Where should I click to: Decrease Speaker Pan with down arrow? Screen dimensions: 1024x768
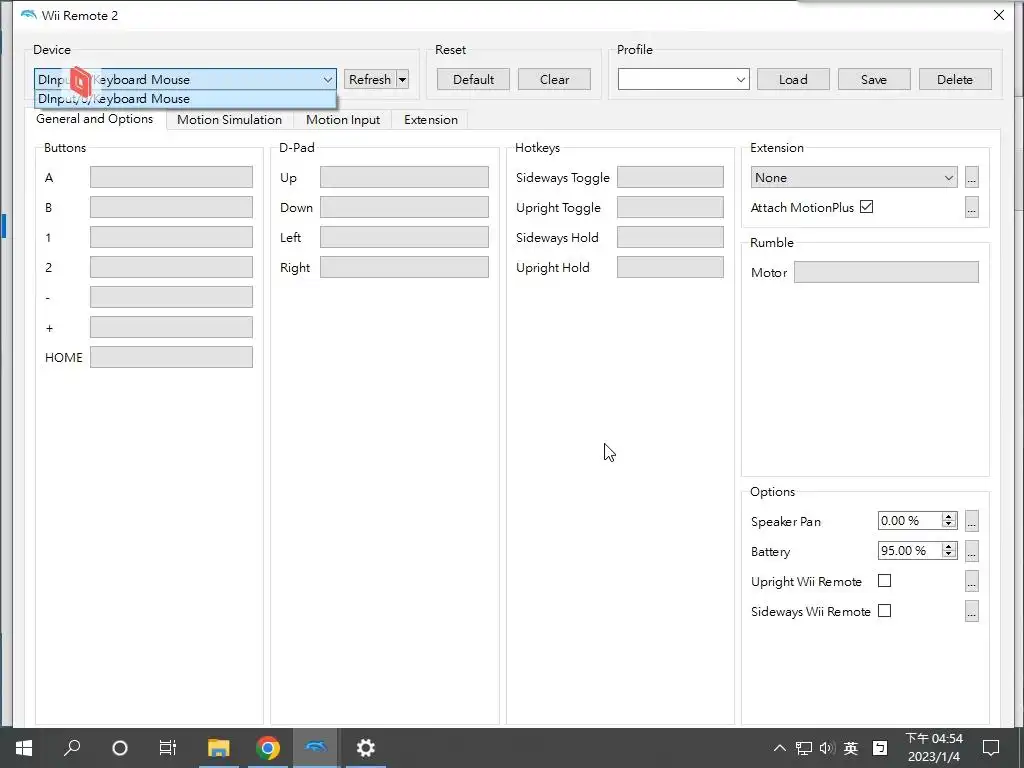pos(949,524)
